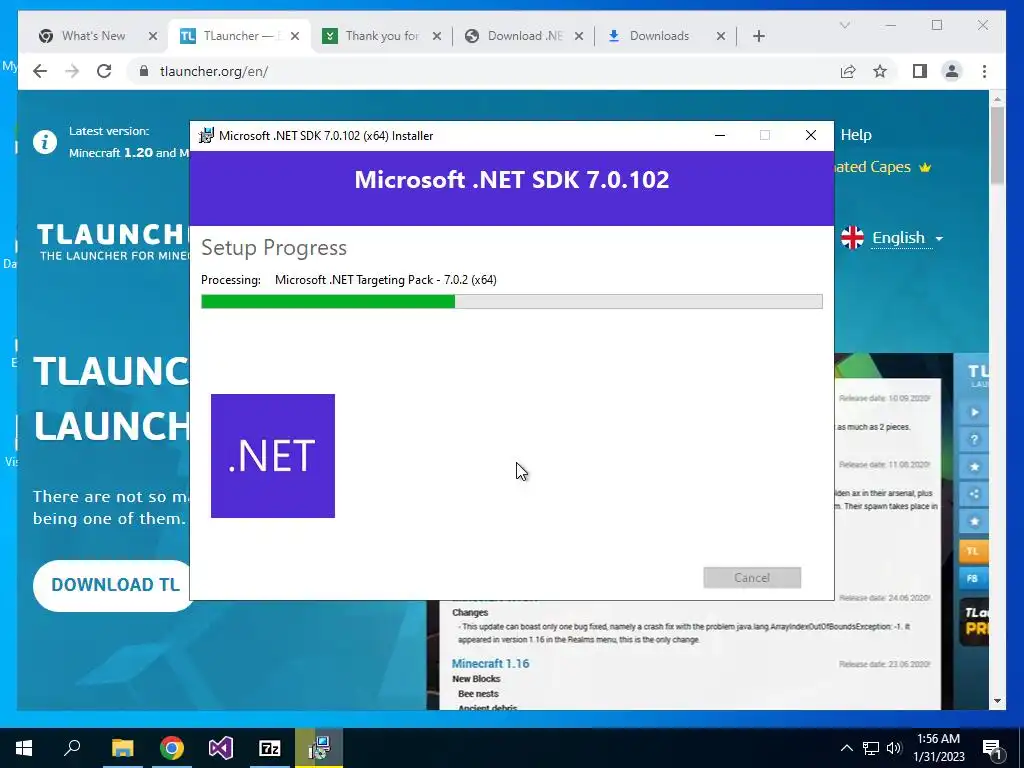Click the page vertical scrollbar thumb
This screenshot has height=768, width=1024.
point(997,145)
